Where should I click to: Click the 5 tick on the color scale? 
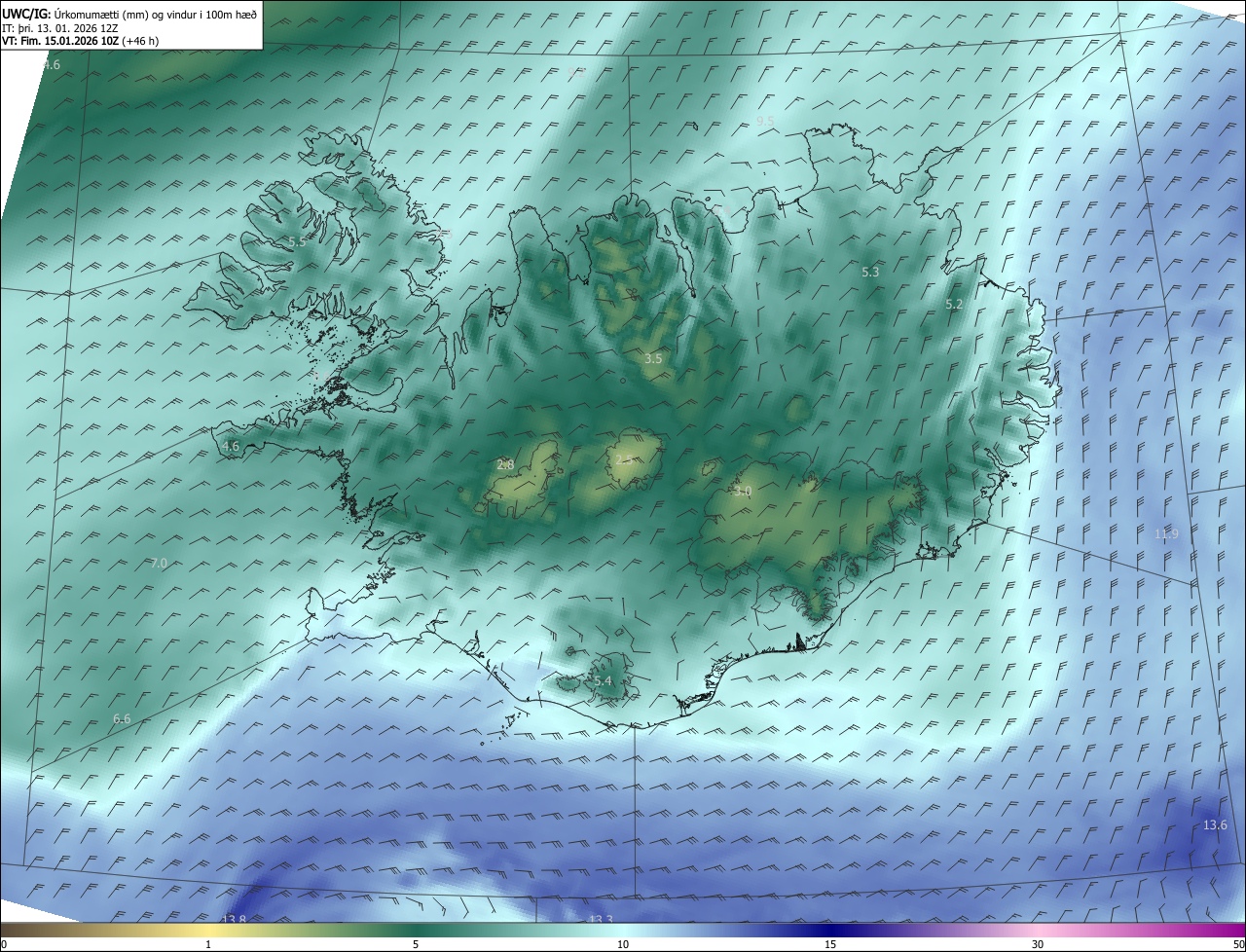coord(416,944)
